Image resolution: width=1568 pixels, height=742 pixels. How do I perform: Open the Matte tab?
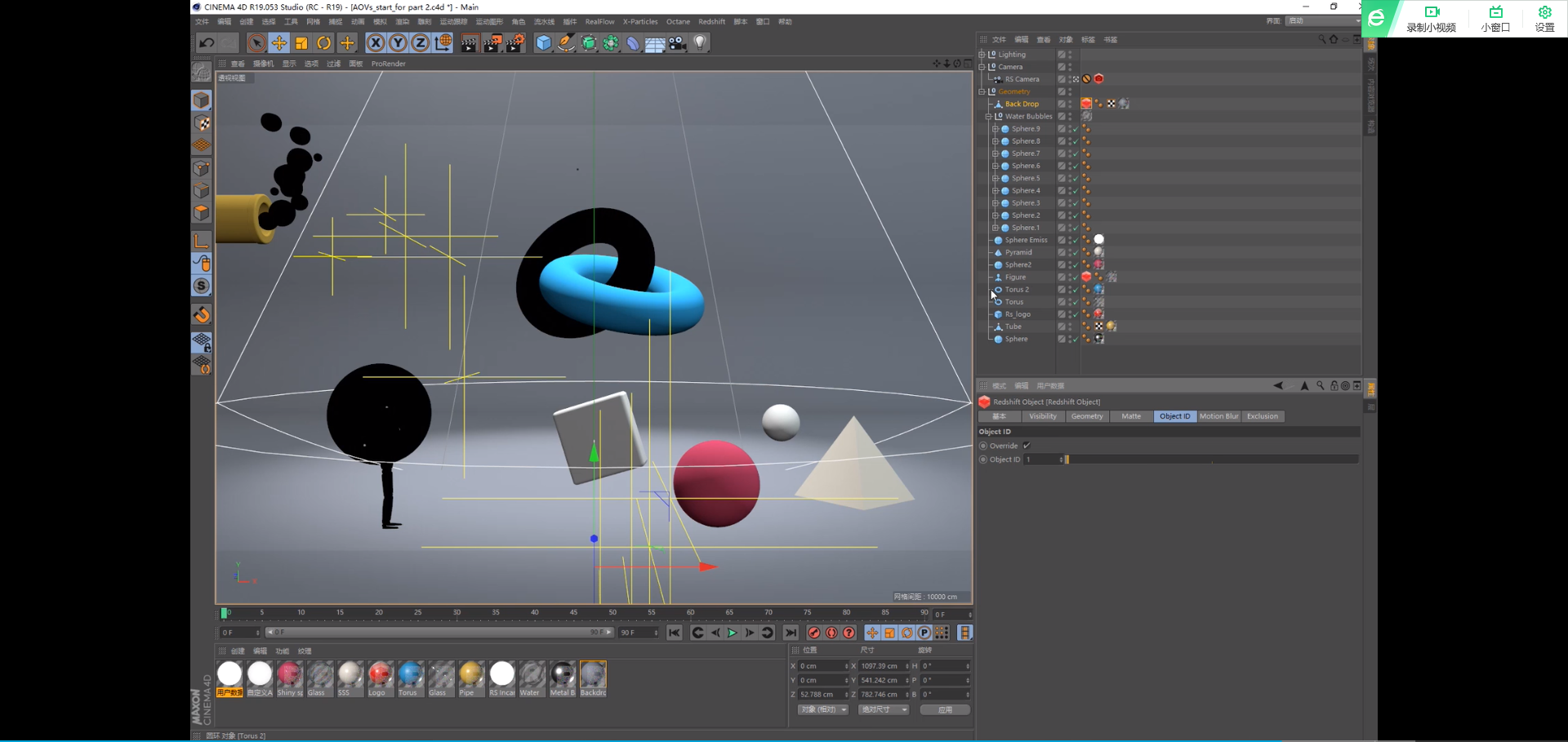pos(1131,416)
